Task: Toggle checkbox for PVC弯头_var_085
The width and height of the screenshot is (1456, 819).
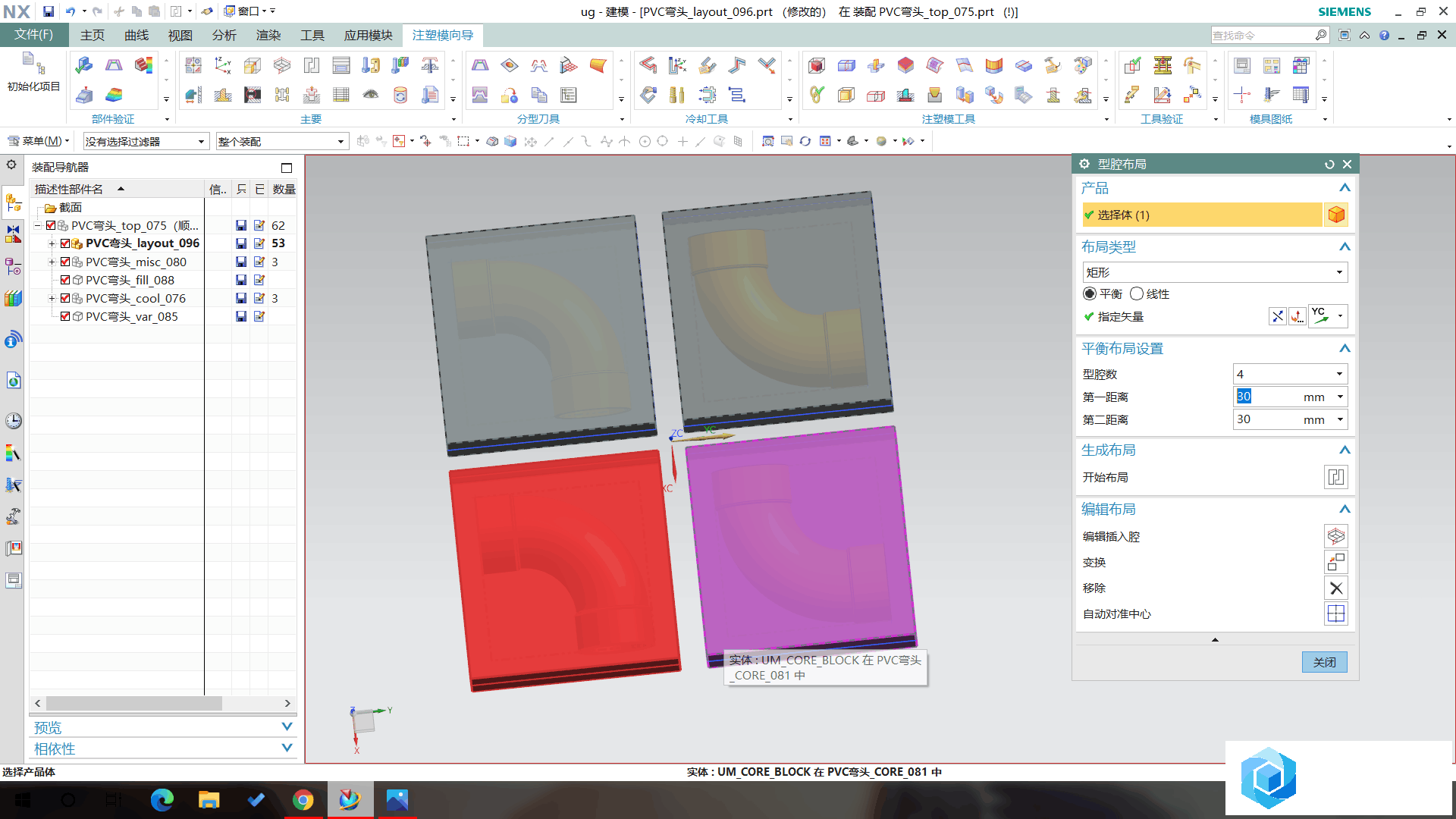Action: [x=65, y=316]
